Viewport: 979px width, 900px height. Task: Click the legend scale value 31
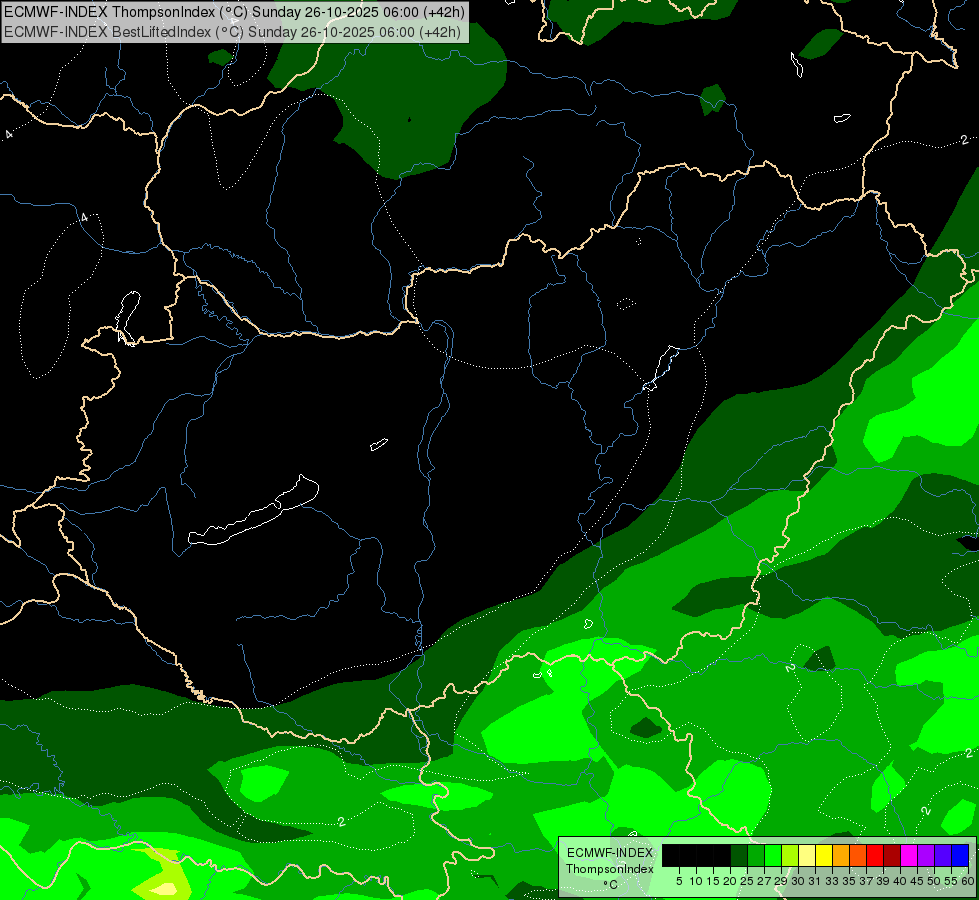(x=815, y=881)
